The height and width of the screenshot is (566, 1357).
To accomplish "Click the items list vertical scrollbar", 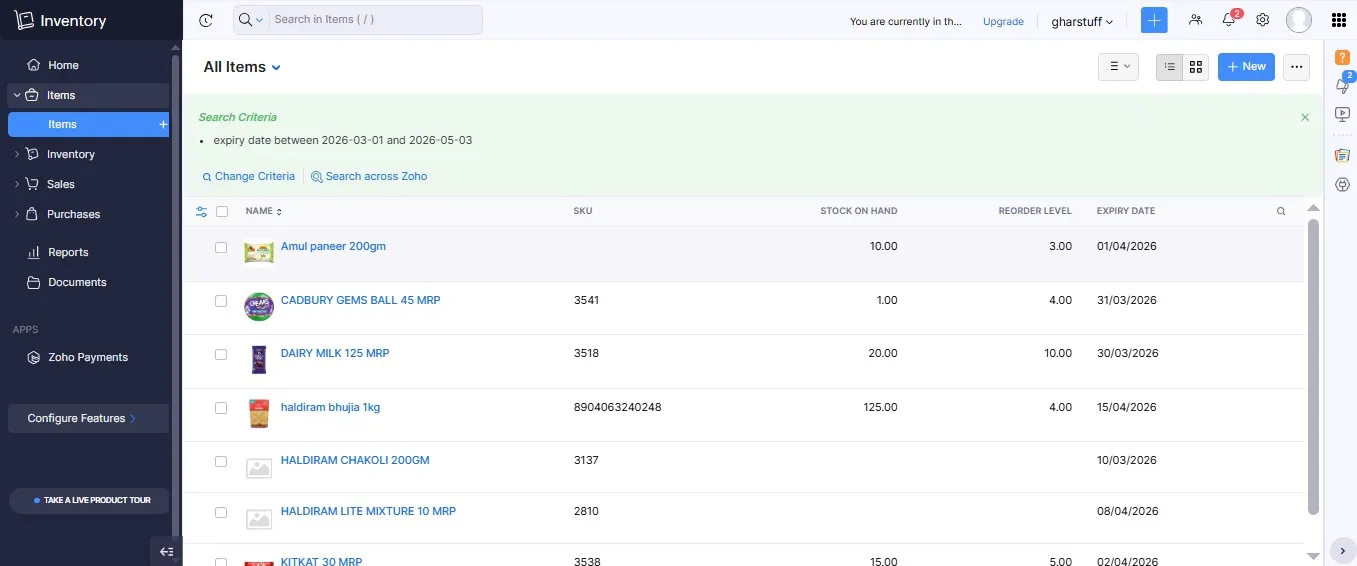I will pos(1314,367).
